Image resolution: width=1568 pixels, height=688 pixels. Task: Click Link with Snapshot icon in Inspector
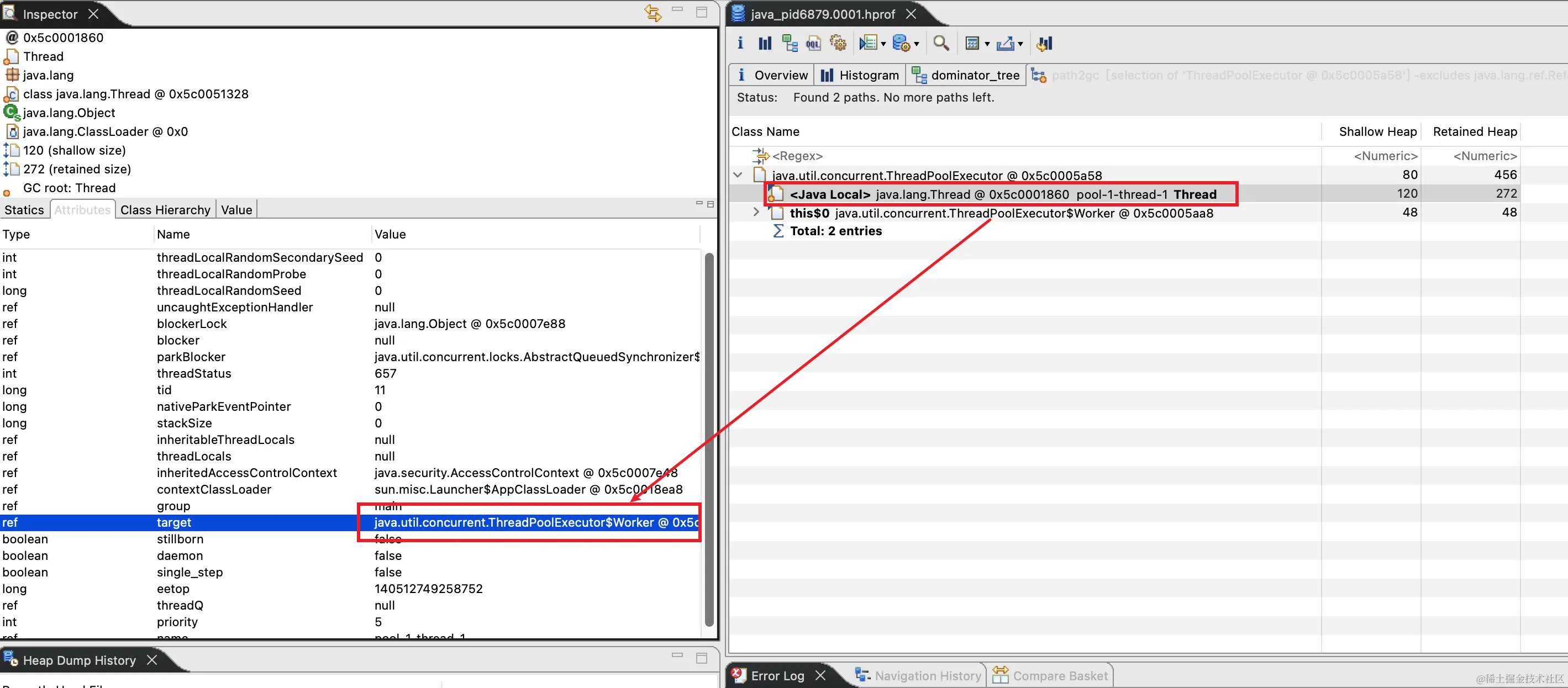(x=653, y=13)
